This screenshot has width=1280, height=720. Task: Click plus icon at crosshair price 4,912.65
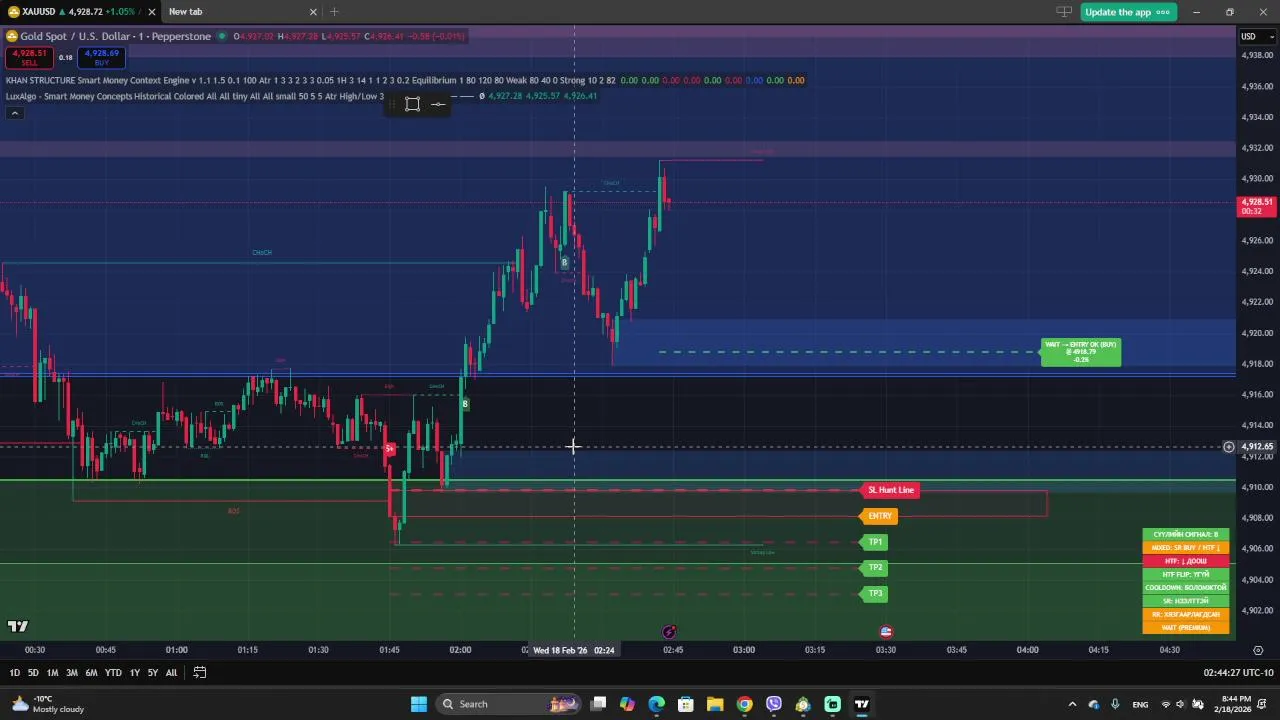click(x=1229, y=447)
